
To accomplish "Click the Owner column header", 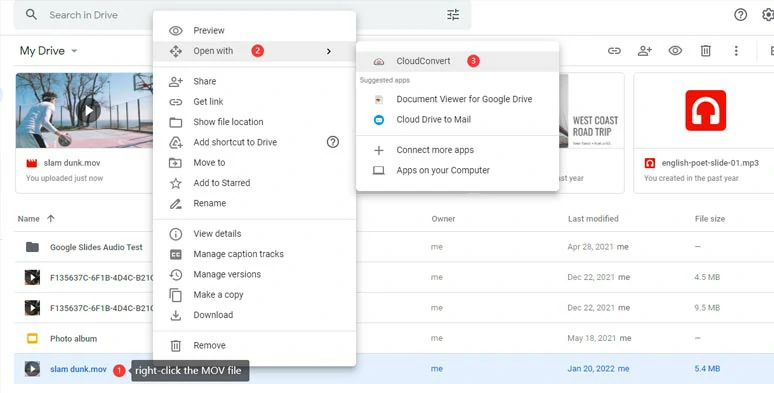I will point(443,219).
